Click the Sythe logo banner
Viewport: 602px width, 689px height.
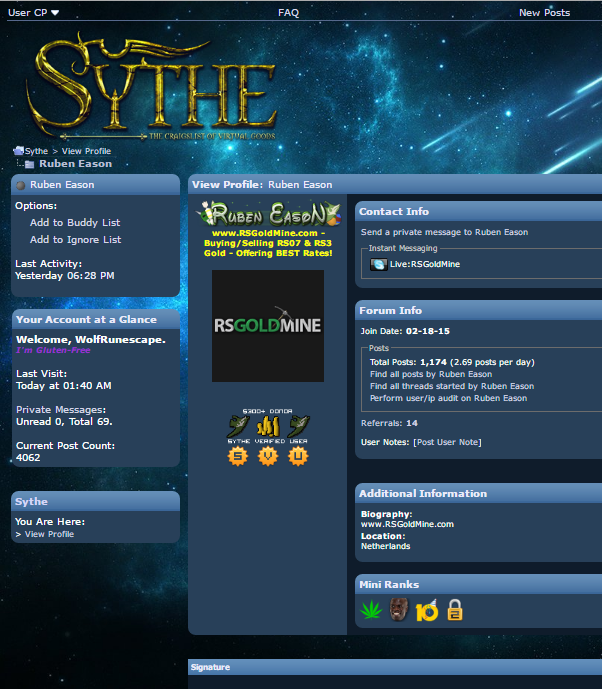(151, 86)
